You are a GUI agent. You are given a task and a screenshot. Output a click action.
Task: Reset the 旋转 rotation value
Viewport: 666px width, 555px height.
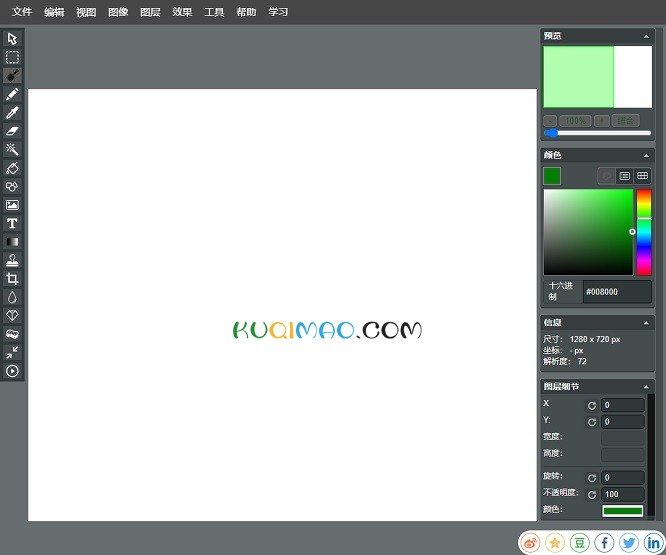coord(592,478)
